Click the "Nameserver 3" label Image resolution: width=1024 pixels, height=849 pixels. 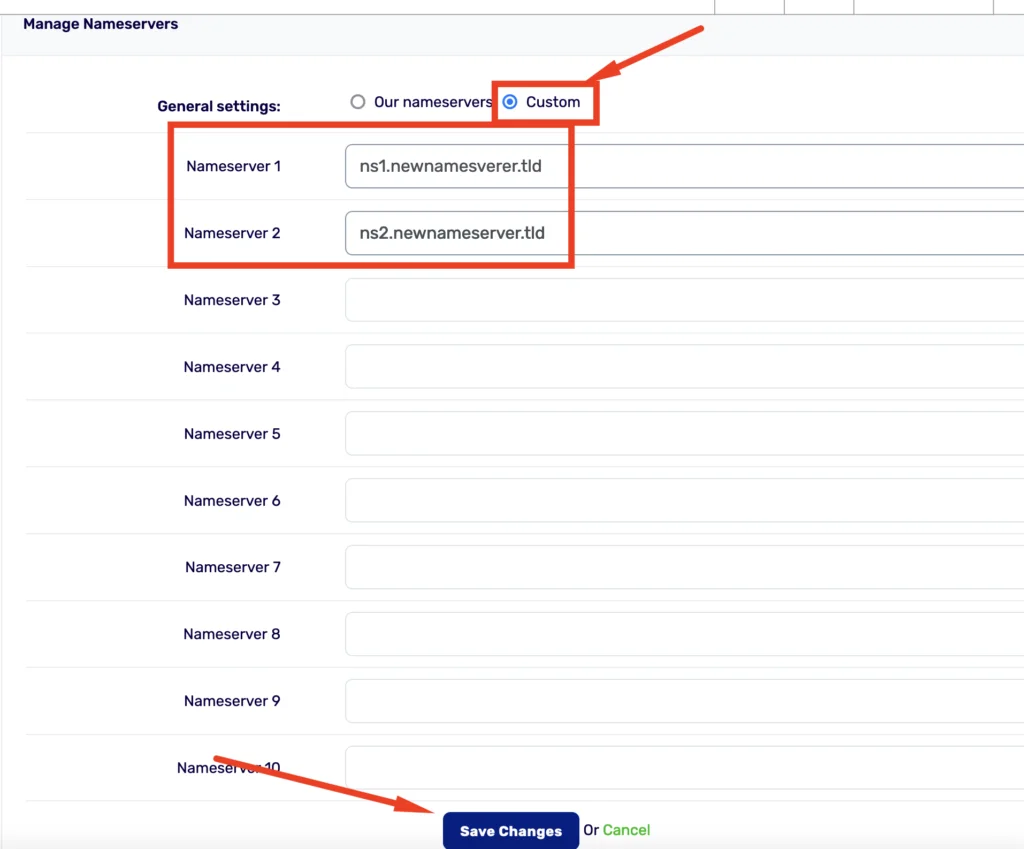pos(232,300)
